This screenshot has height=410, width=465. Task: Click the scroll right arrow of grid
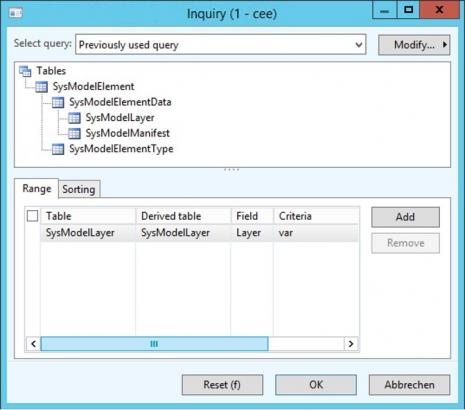[x=351, y=344]
